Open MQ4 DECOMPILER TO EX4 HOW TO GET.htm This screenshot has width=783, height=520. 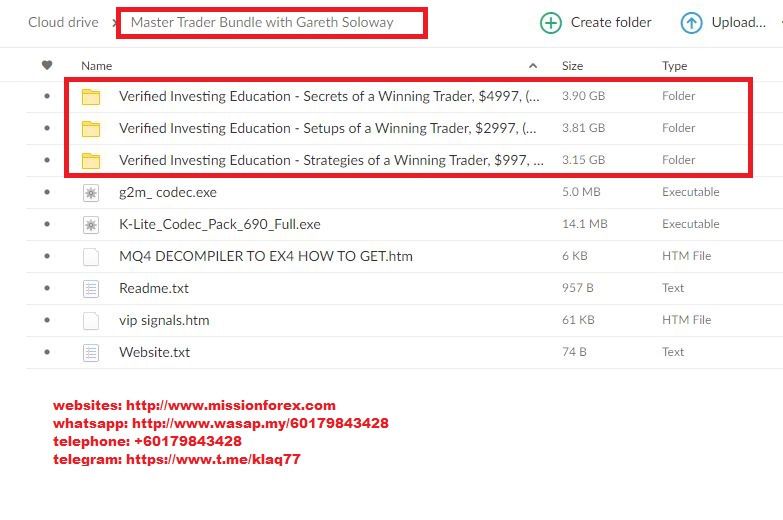point(265,256)
